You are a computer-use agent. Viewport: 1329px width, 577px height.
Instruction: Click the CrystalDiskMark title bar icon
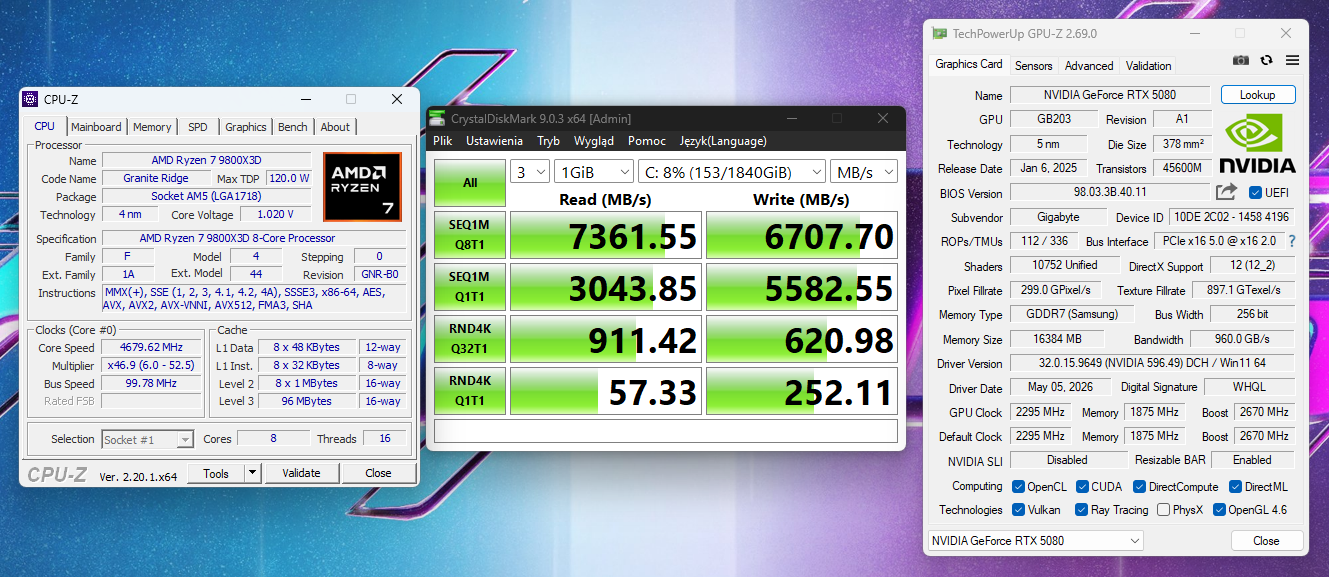[x=439, y=118]
